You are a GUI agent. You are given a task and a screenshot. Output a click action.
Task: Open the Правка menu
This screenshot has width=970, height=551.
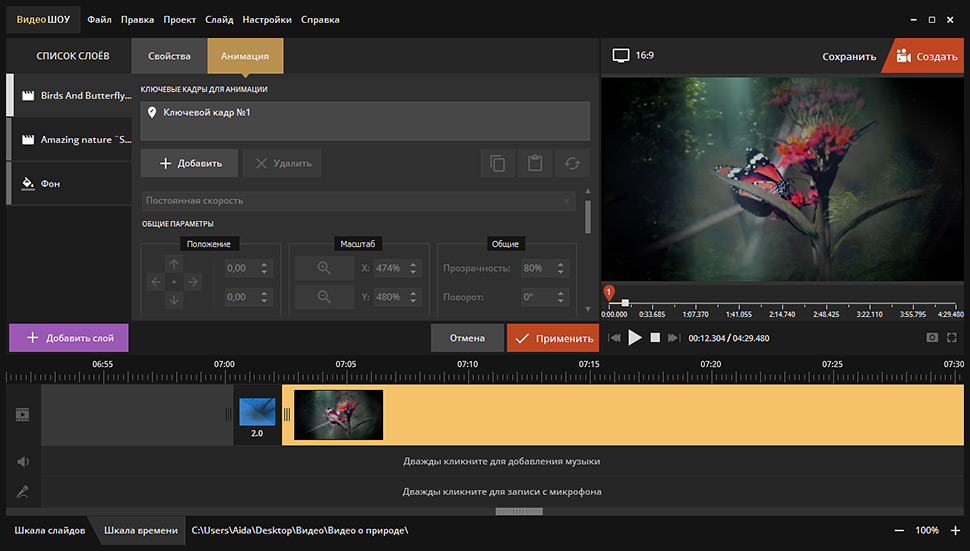coord(137,20)
